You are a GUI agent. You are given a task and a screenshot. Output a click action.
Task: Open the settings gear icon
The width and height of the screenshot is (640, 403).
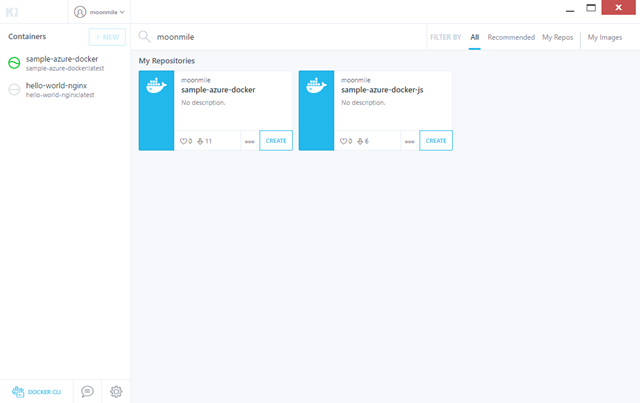(116, 391)
